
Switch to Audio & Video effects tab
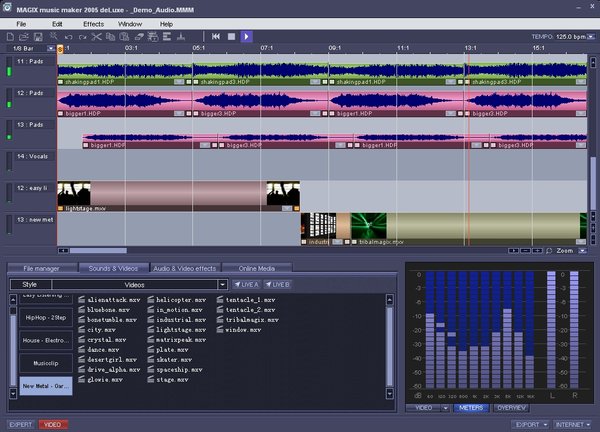(185, 268)
